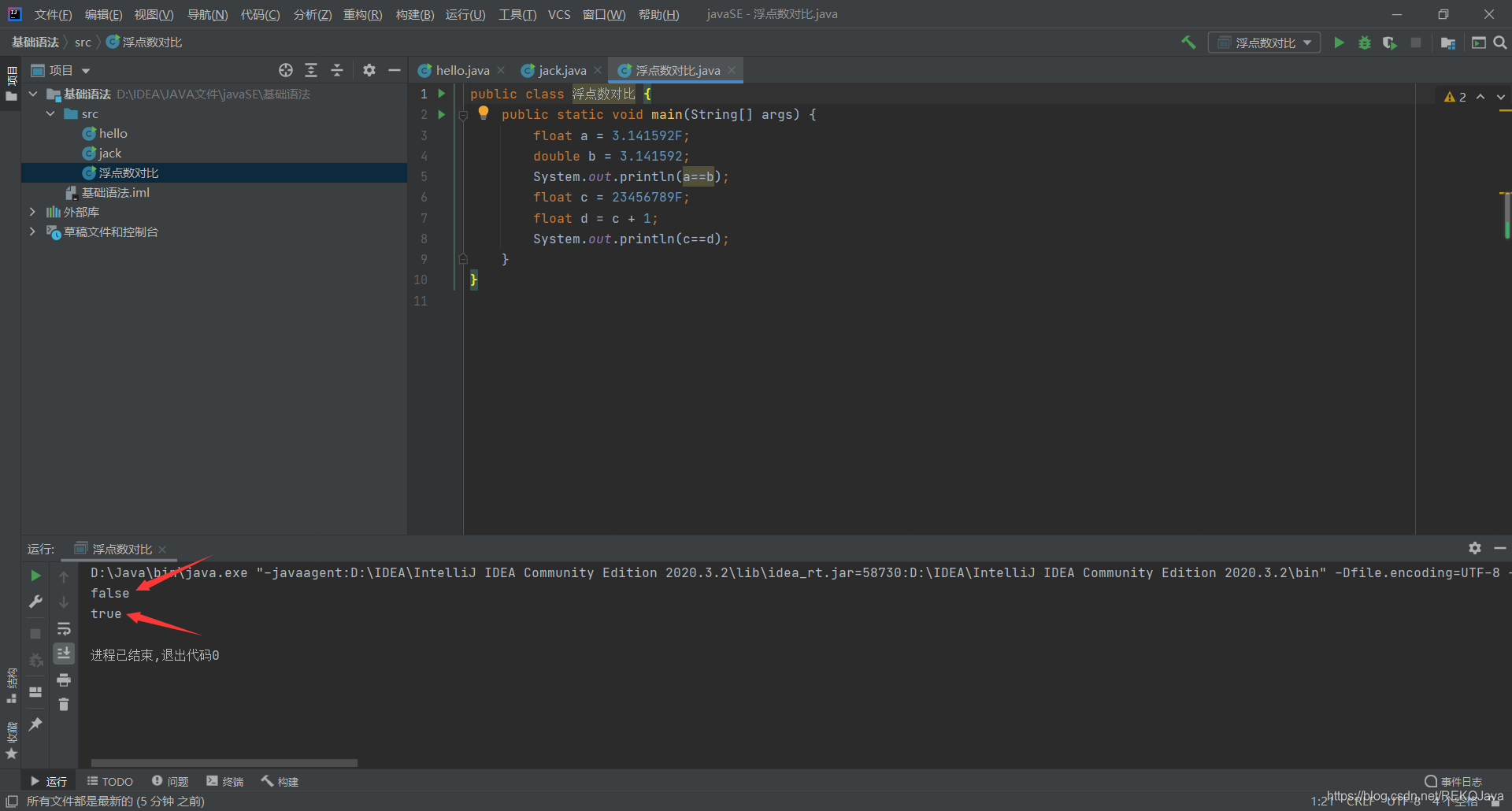Select the hello class in project tree
Viewport: 1512px width, 811px height.
click(x=105, y=133)
